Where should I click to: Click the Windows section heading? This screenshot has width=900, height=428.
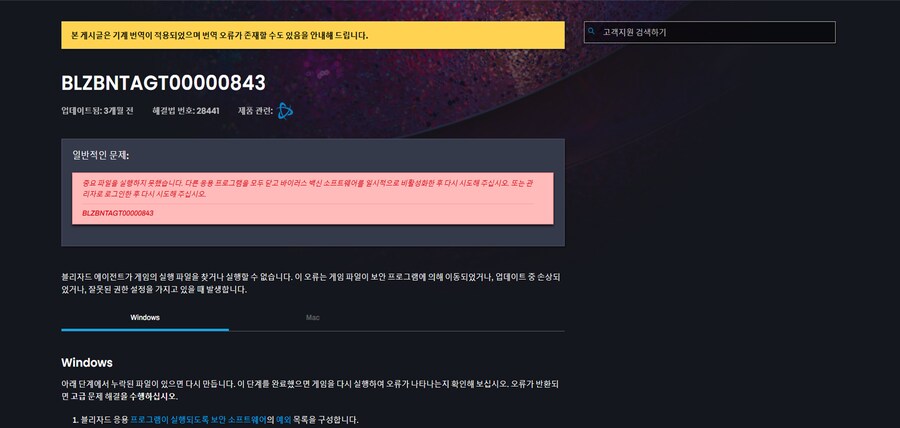(x=87, y=363)
